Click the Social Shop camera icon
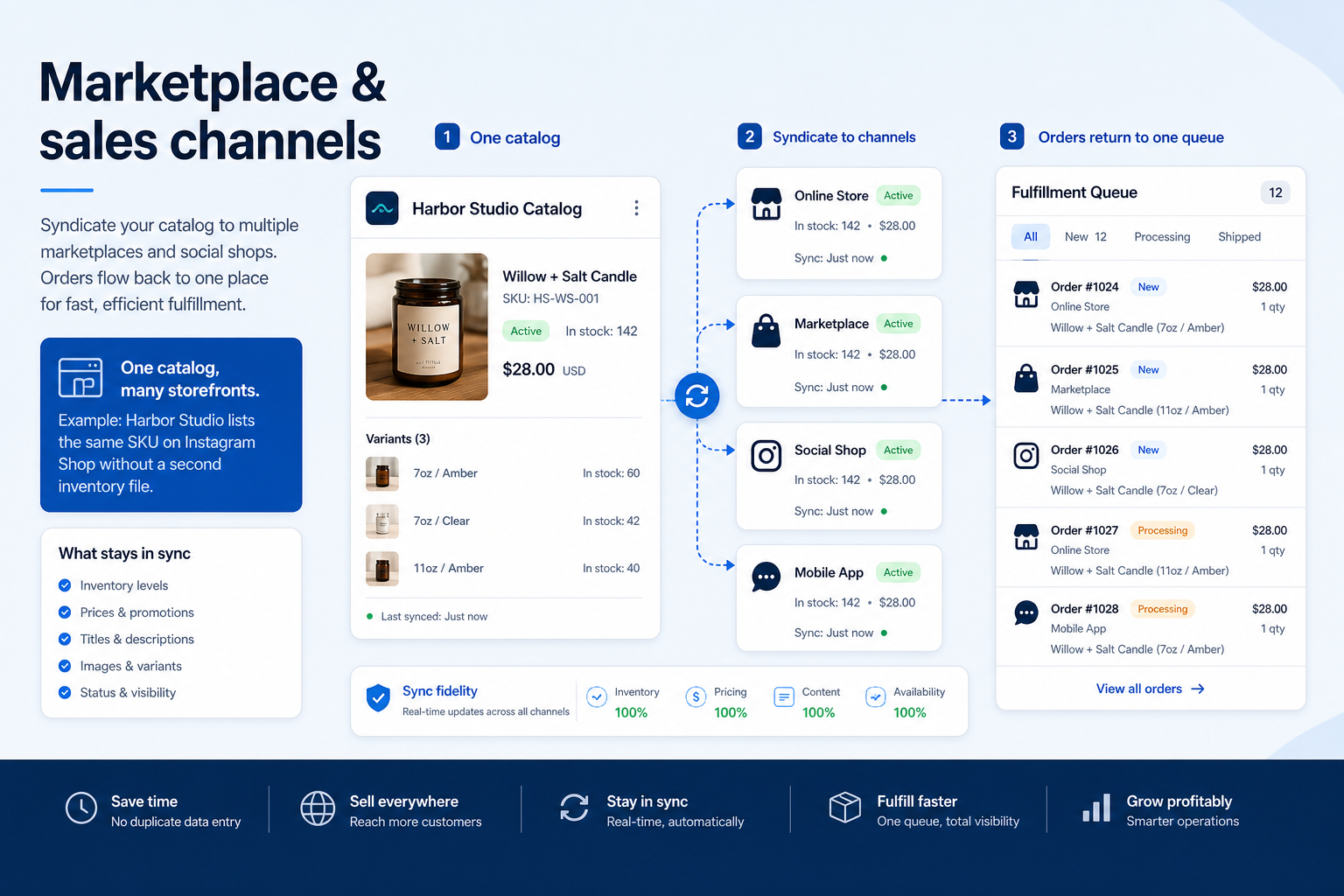 click(x=766, y=456)
